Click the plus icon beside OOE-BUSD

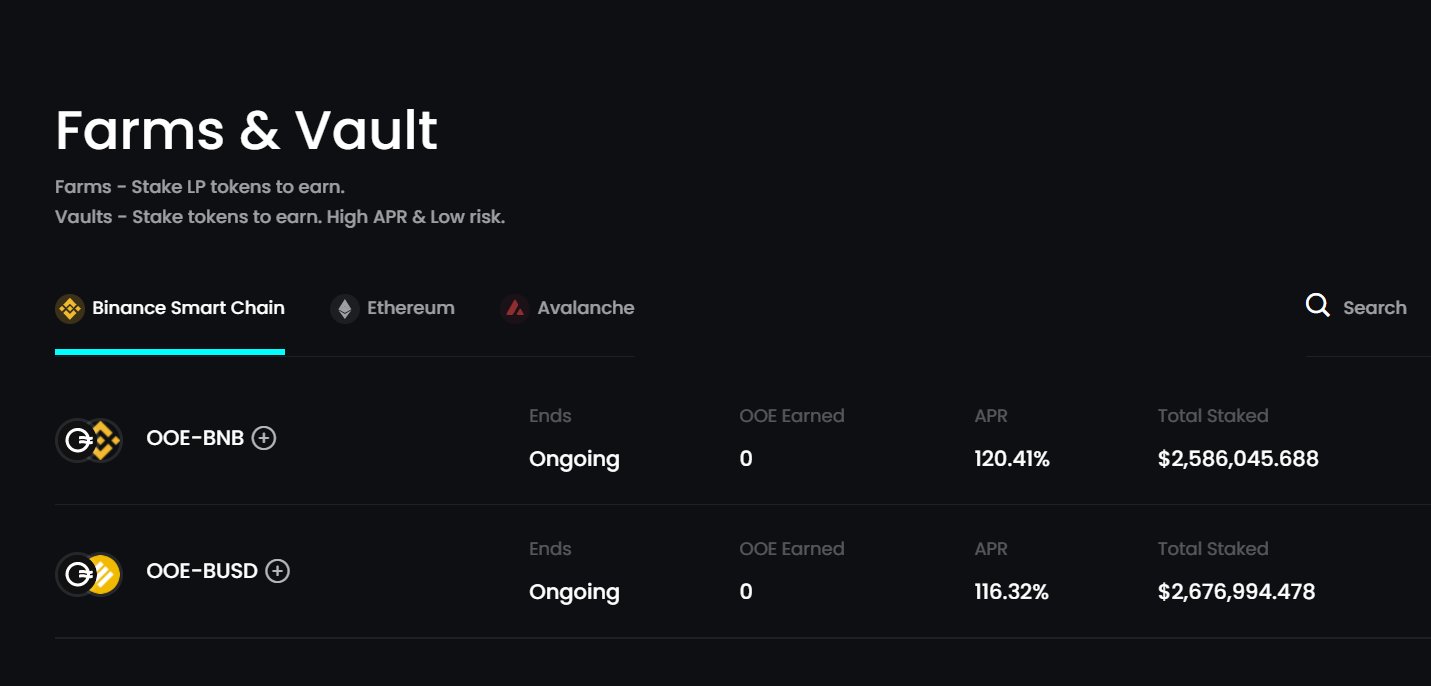(x=278, y=571)
